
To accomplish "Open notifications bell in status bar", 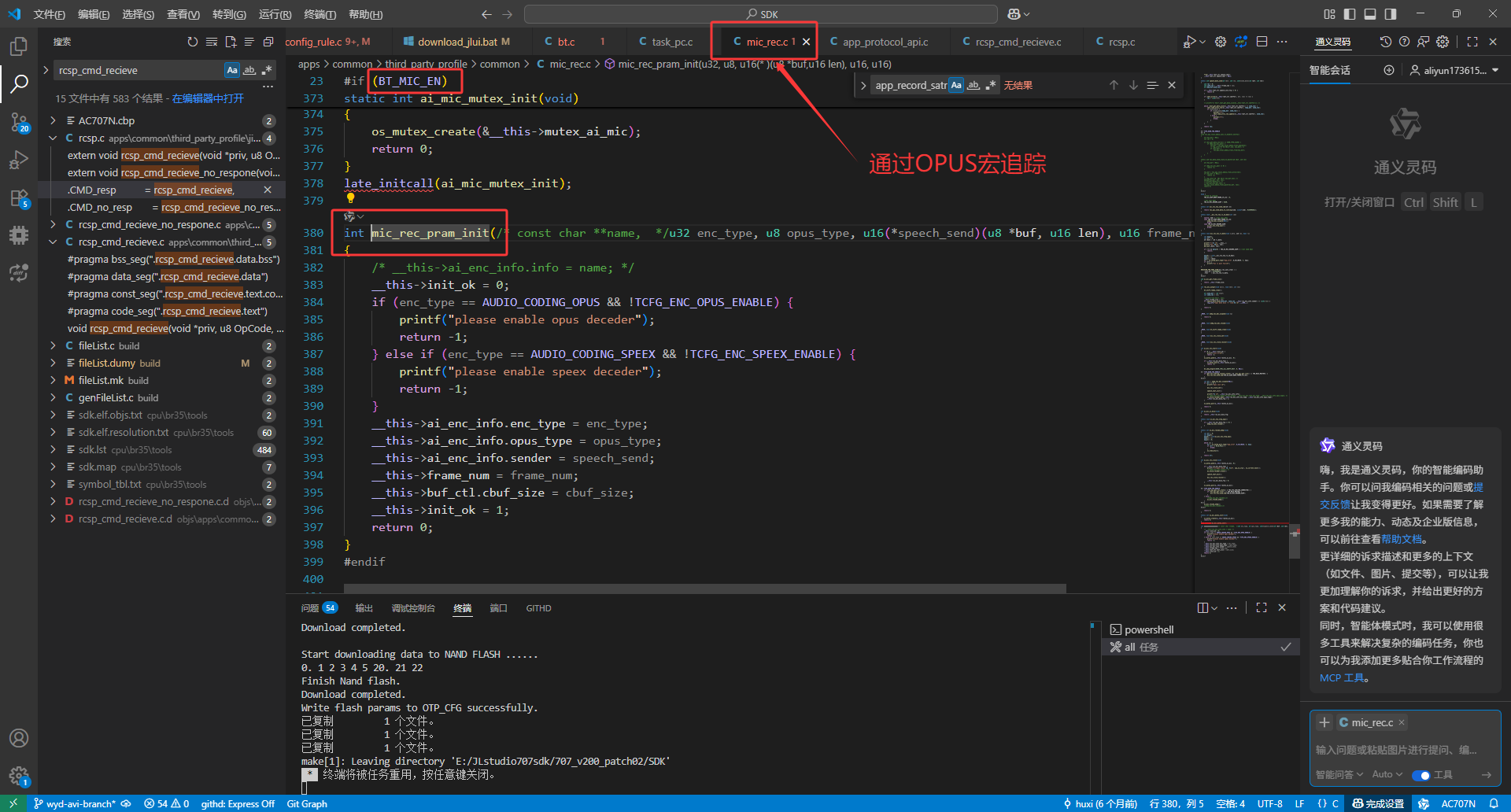I will [x=1494, y=803].
